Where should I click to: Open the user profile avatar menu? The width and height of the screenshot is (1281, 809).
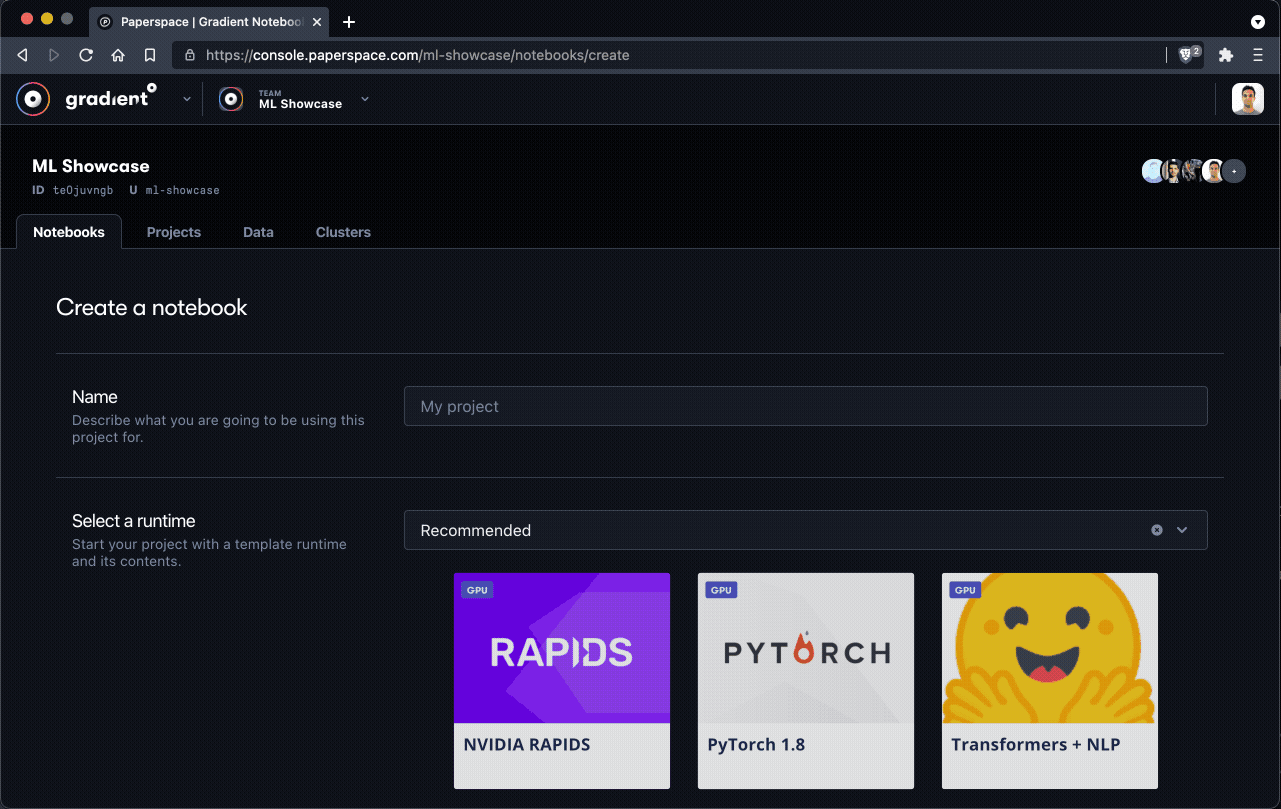click(x=1248, y=99)
